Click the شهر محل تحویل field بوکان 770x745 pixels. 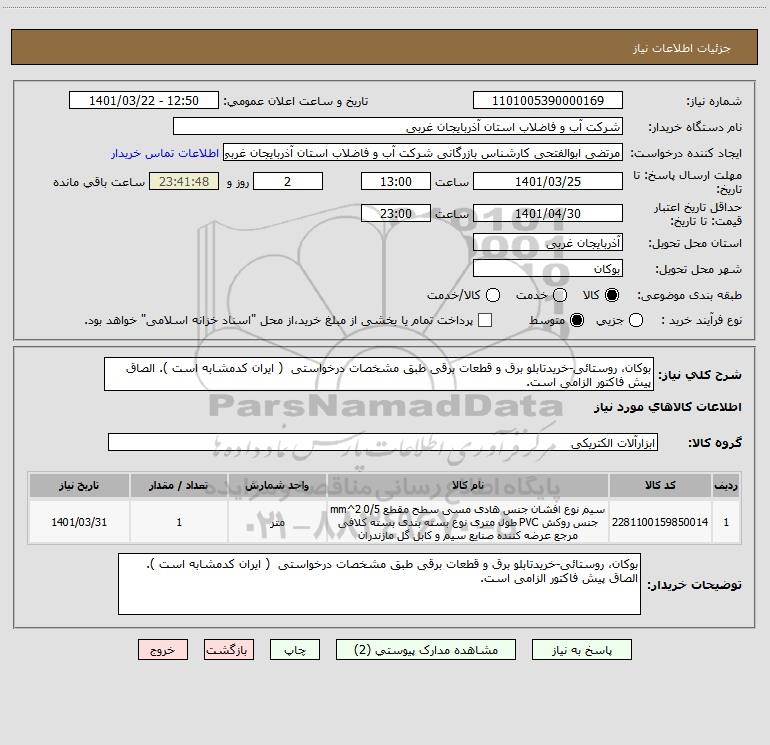(548, 269)
